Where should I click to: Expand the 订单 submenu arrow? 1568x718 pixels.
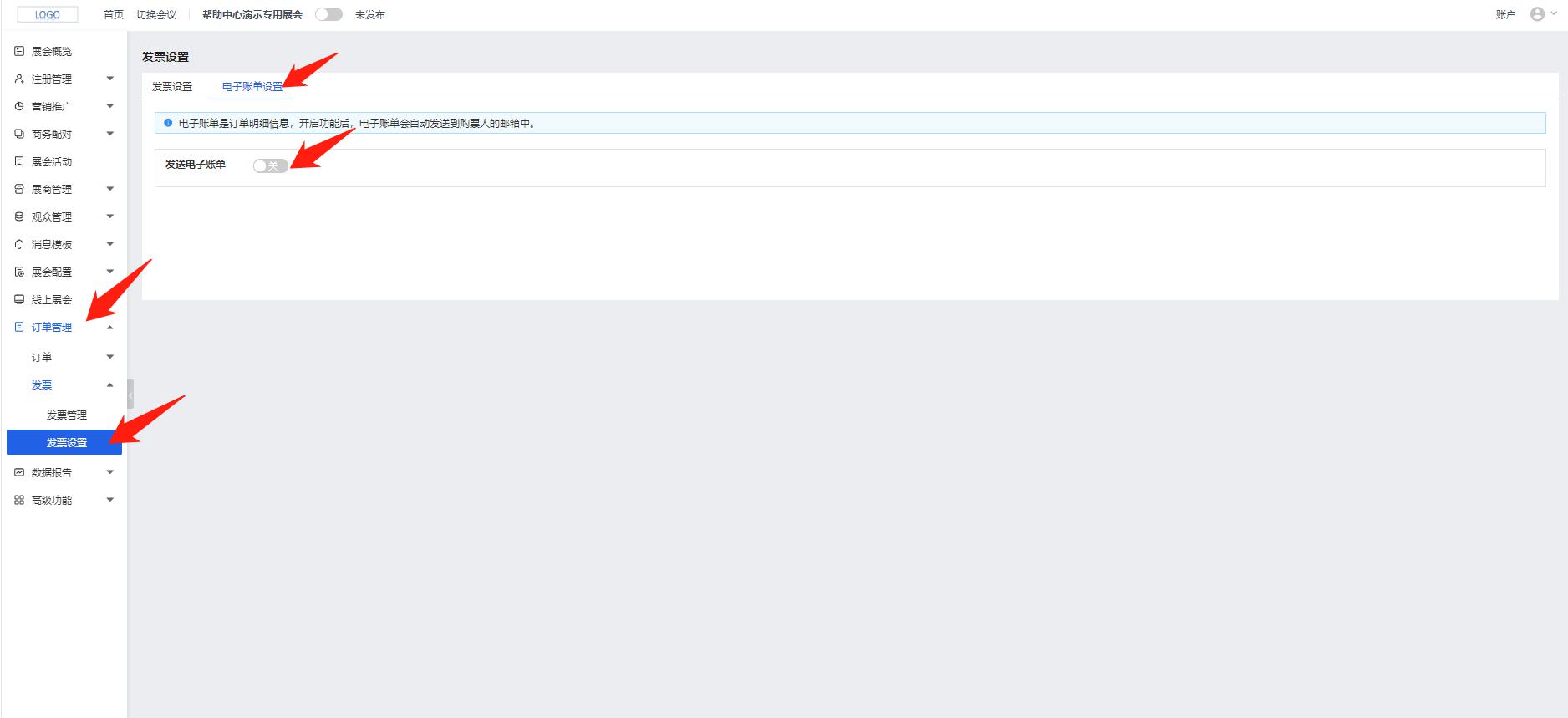point(109,357)
